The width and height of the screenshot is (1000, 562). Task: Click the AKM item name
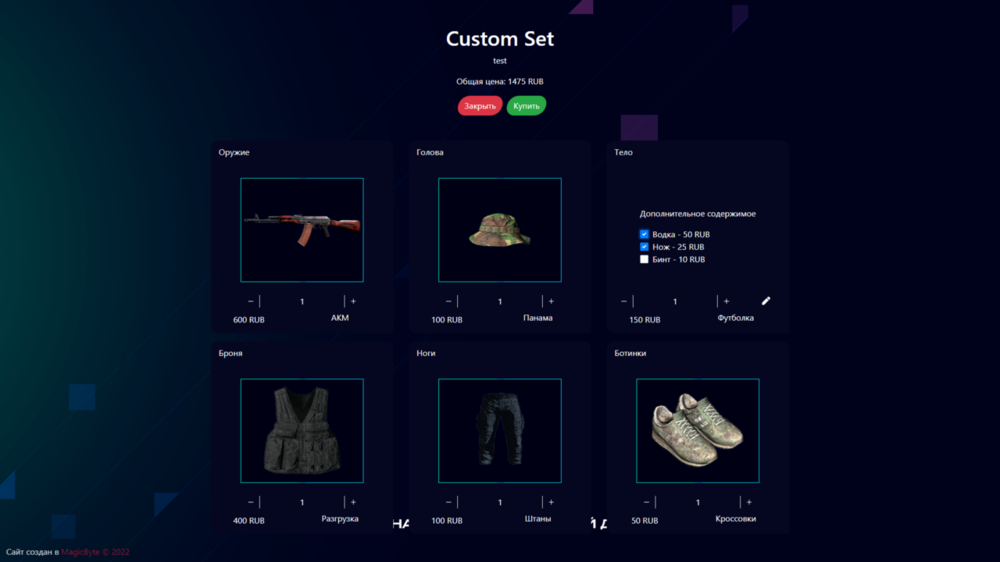point(340,318)
